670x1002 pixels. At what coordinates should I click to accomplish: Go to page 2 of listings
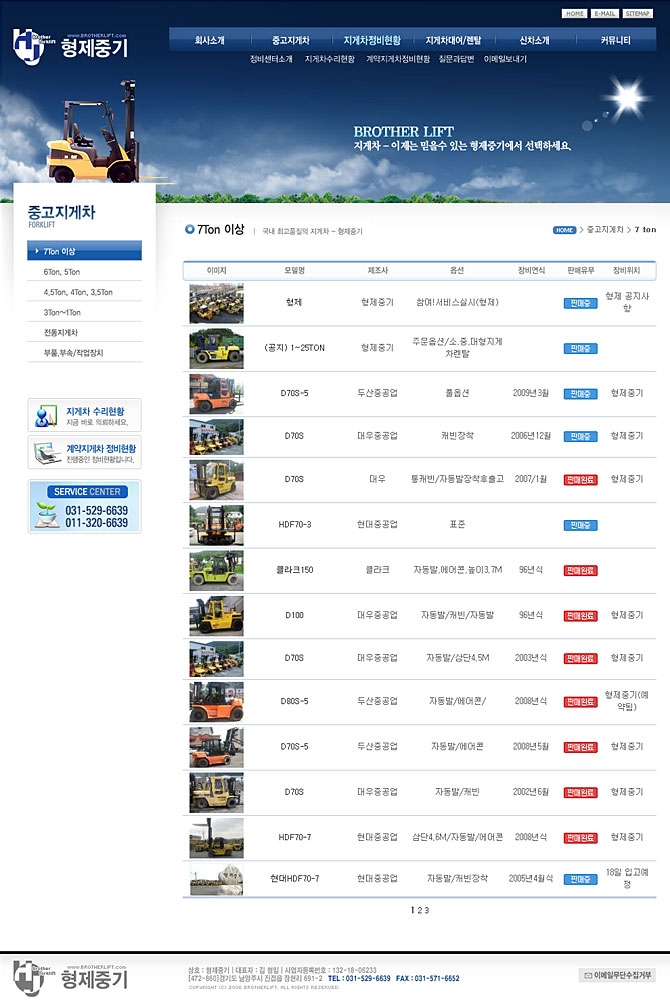point(419,911)
